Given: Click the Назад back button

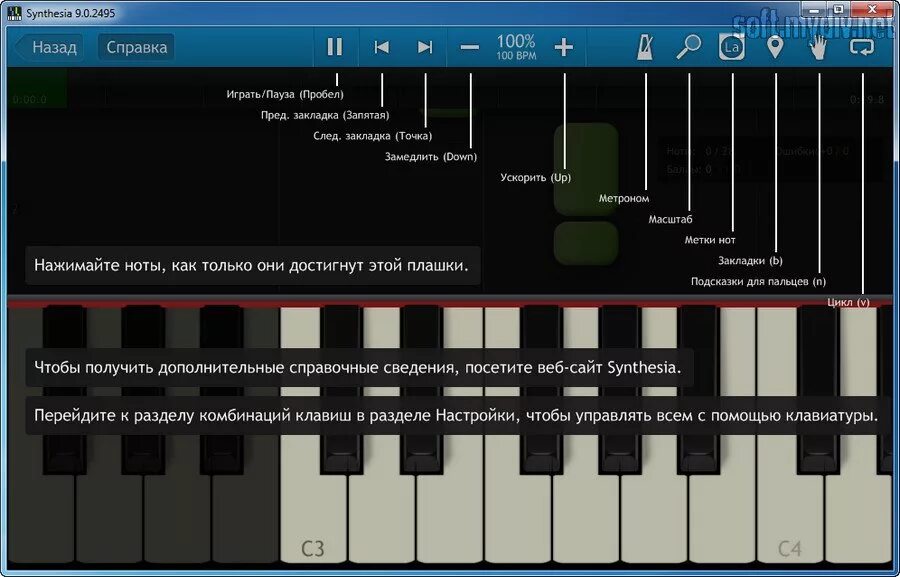Looking at the screenshot, I should tap(50, 47).
